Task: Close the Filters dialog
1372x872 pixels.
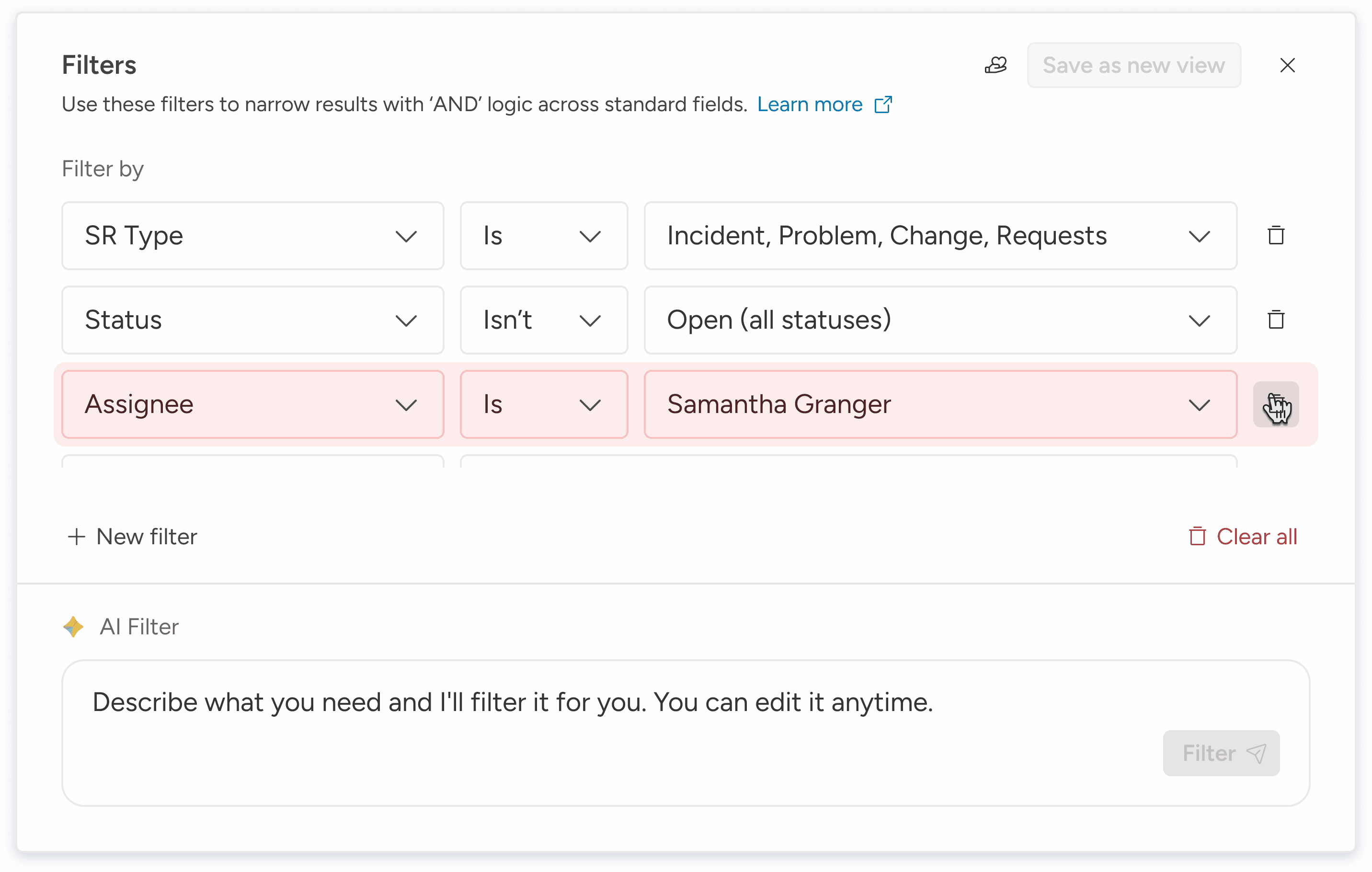Action: pos(1287,65)
